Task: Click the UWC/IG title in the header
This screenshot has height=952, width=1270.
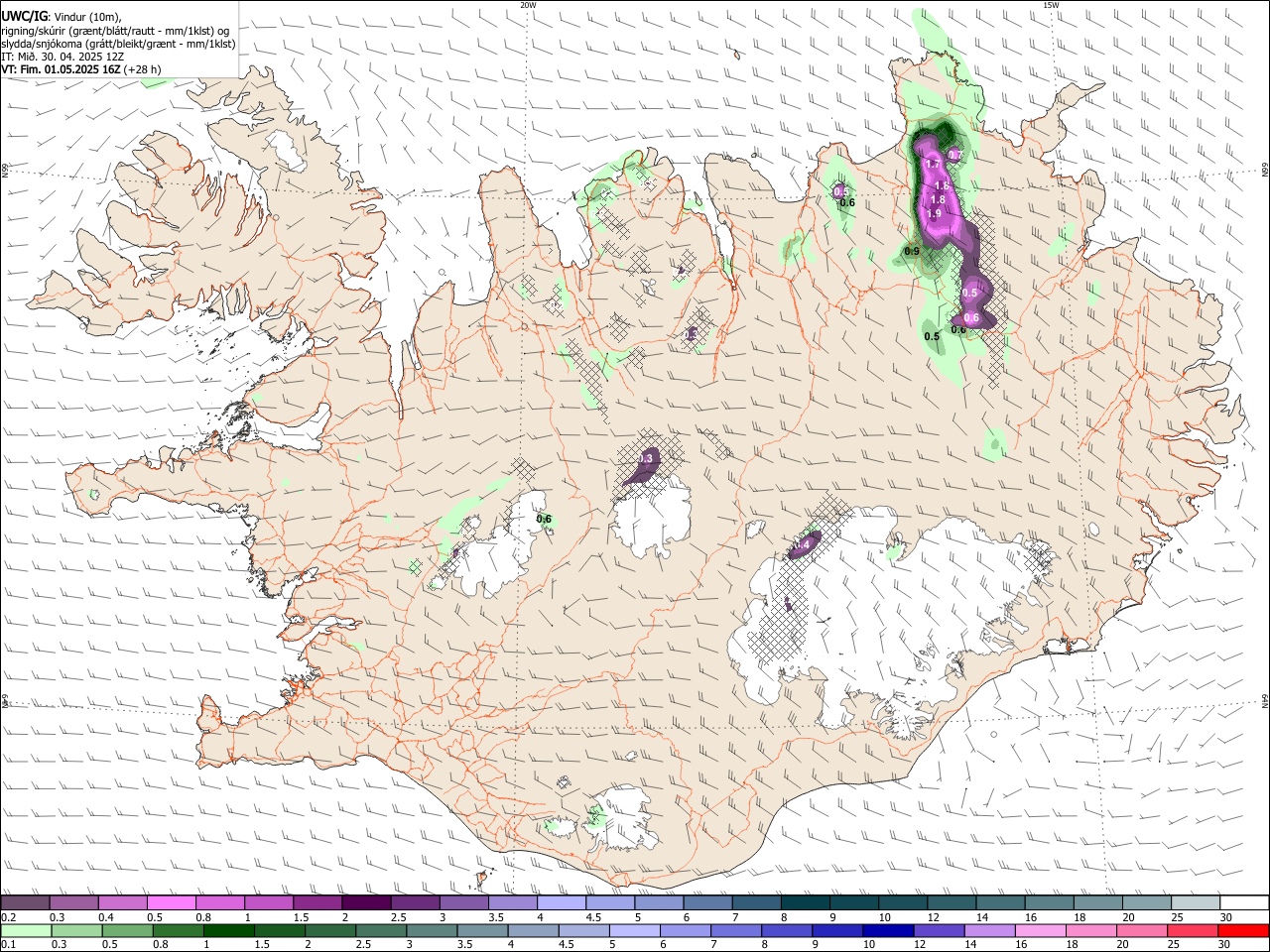Action: coord(24,16)
